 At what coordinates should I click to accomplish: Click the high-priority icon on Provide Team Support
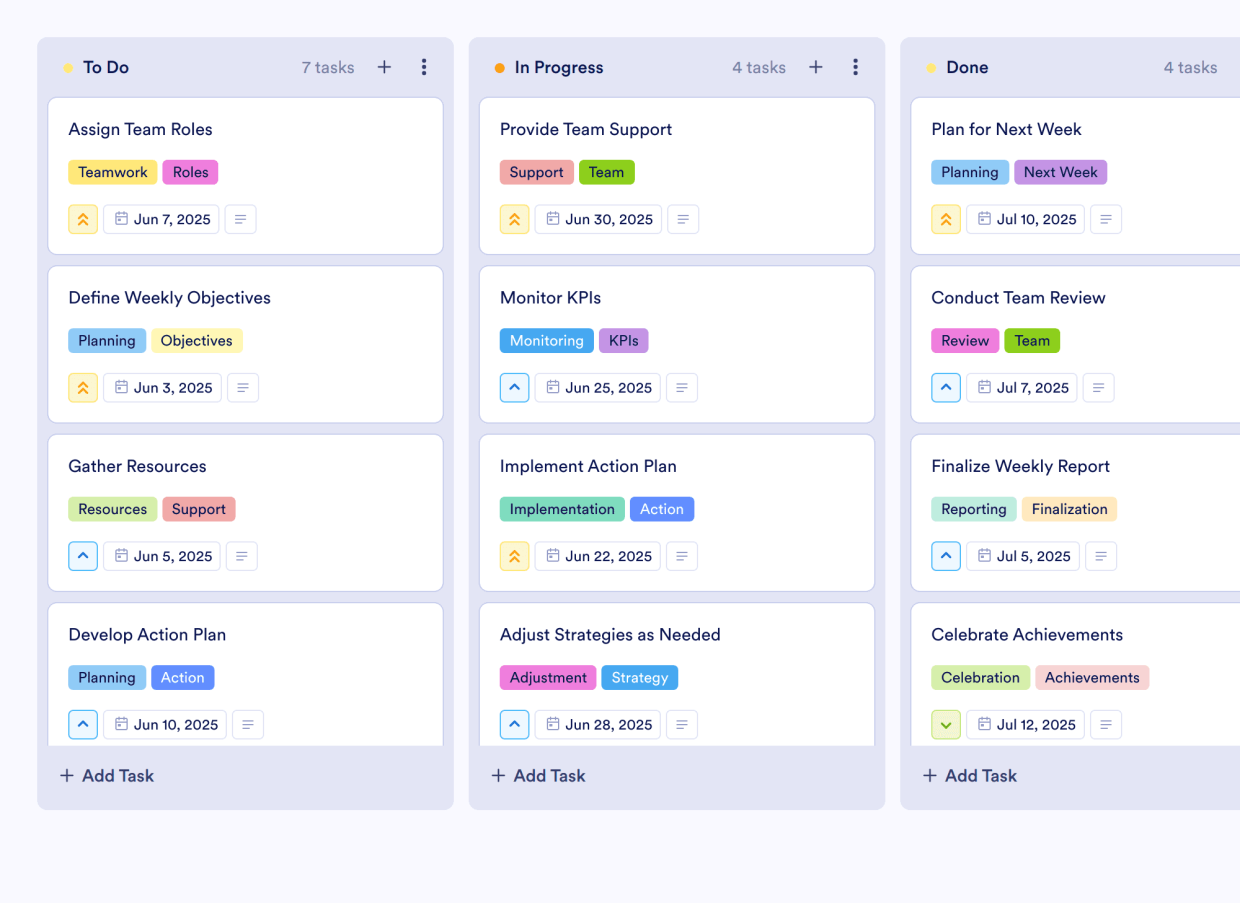[514, 219]
